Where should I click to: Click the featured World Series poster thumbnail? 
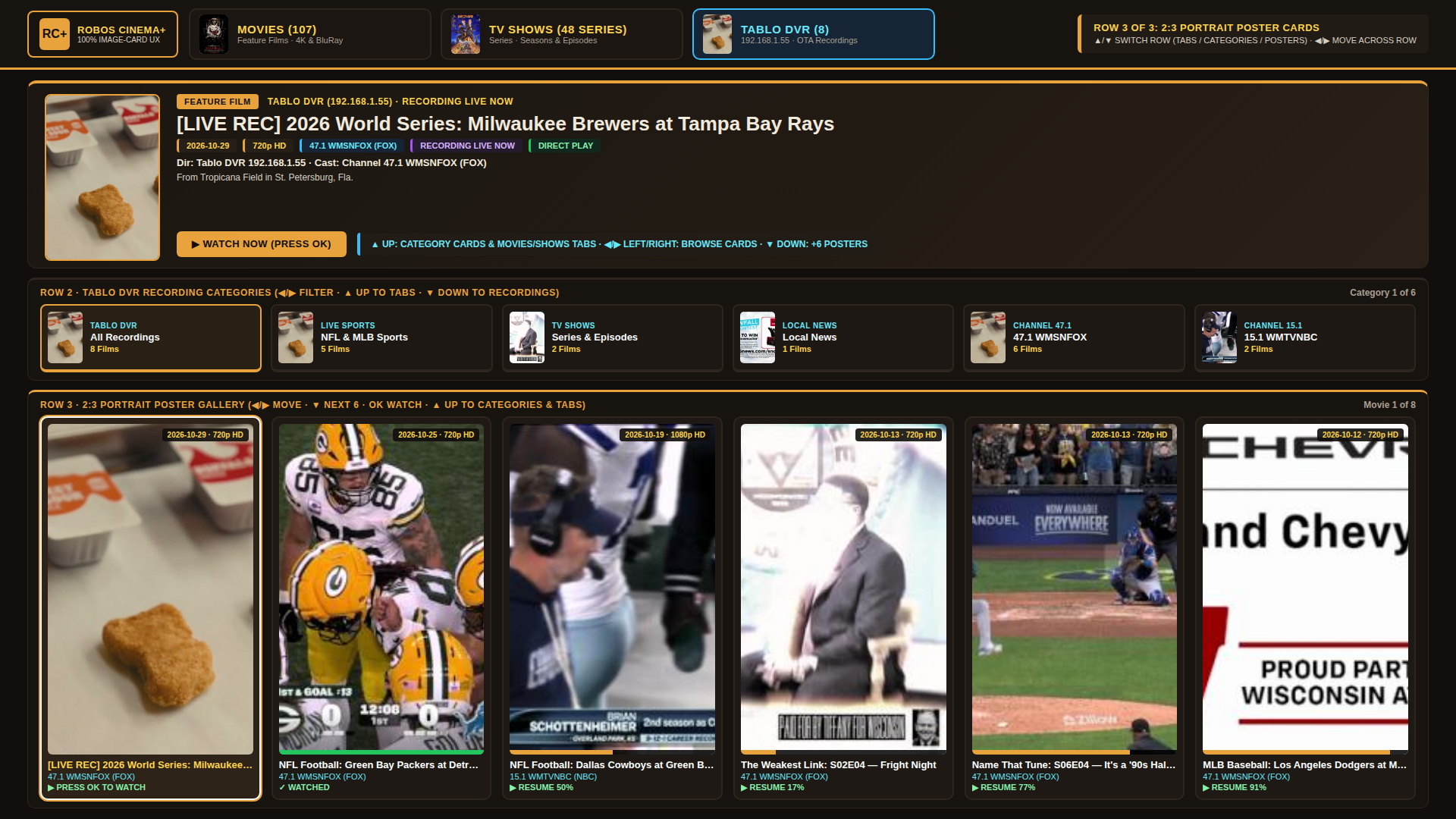point(102,177)
